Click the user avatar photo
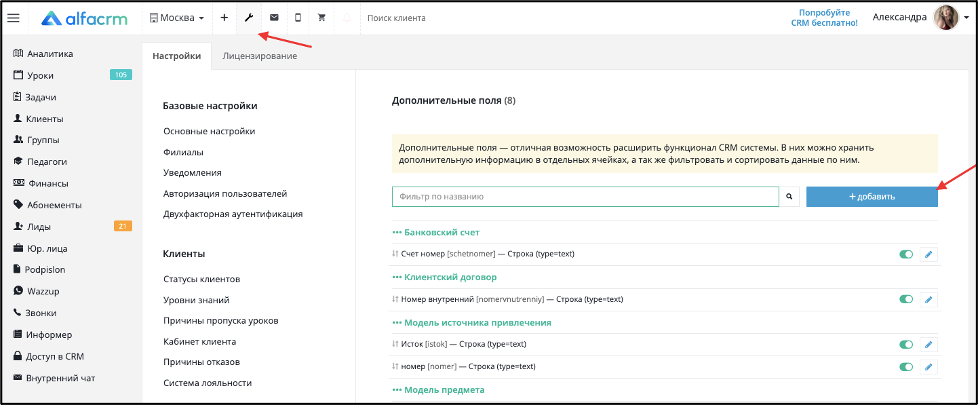Image resolution: width=979 pixels, height=406 pixels. (x=945, y=18)
